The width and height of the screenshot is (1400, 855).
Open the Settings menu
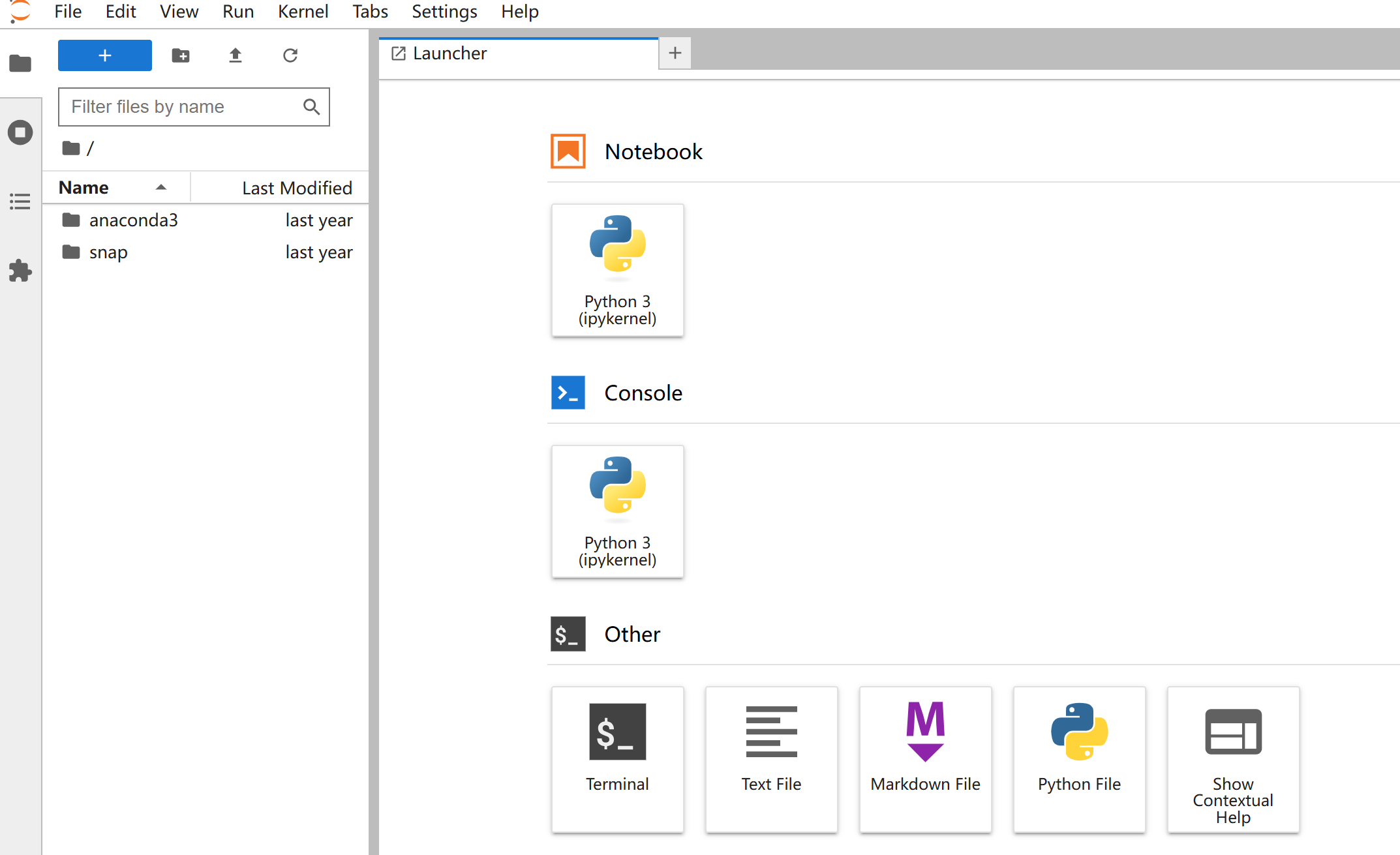[x=444, y=12]
